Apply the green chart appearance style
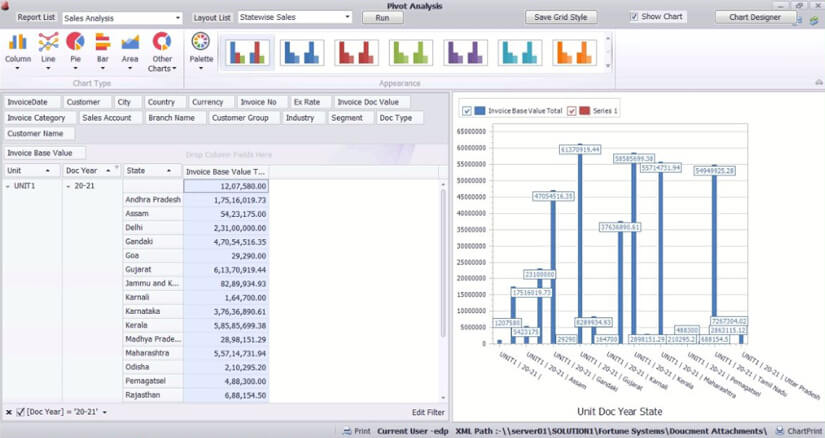 coord(411,53)
